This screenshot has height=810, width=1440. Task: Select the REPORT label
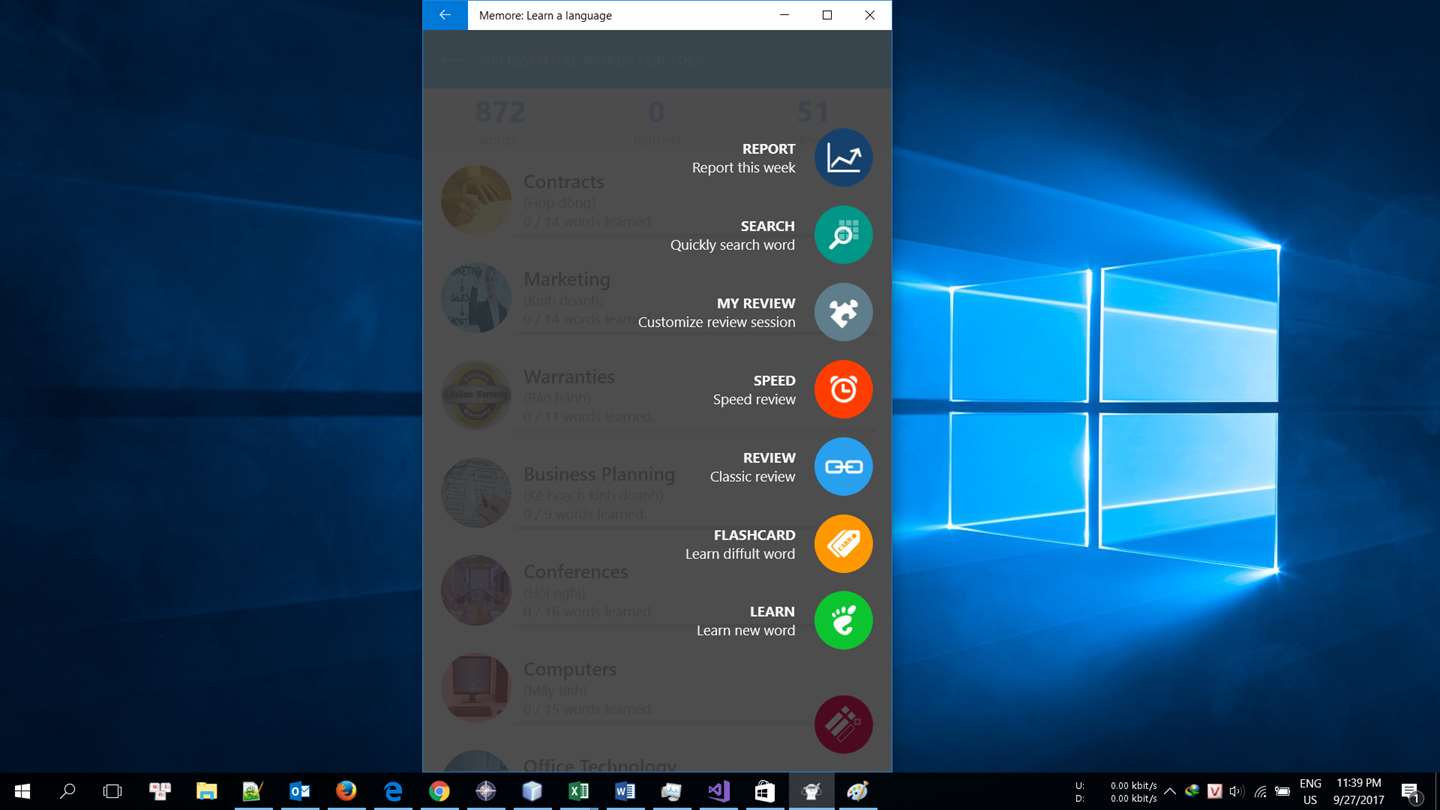click(x=769, y=149)
